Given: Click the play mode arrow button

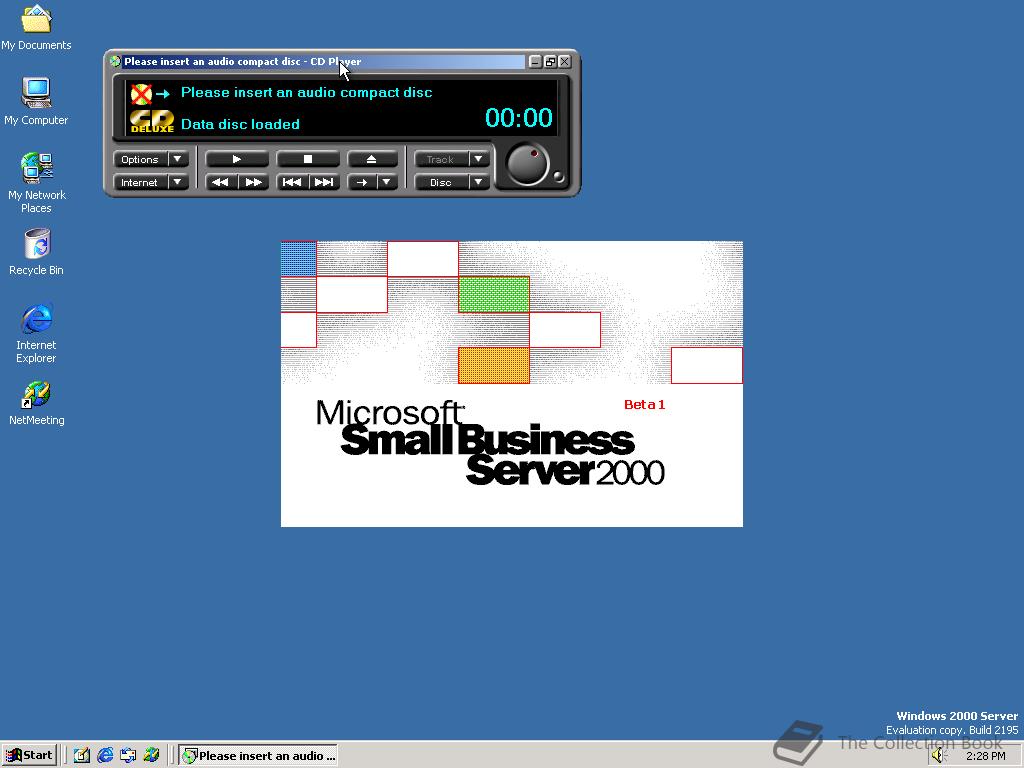Looking at the screenshot, I should pyautogui.click(x=361, y=182).
